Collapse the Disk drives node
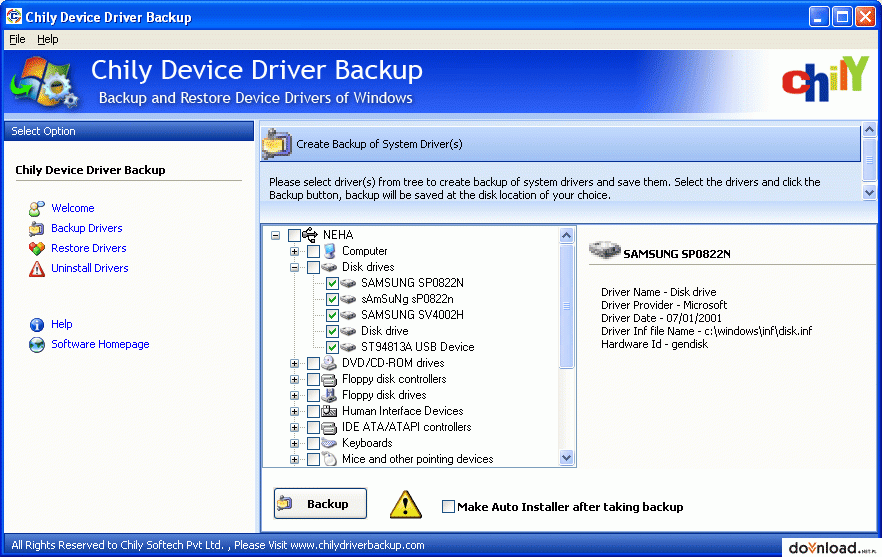The width and height of the screenshot is (882, 557). [x=294, y=267]
